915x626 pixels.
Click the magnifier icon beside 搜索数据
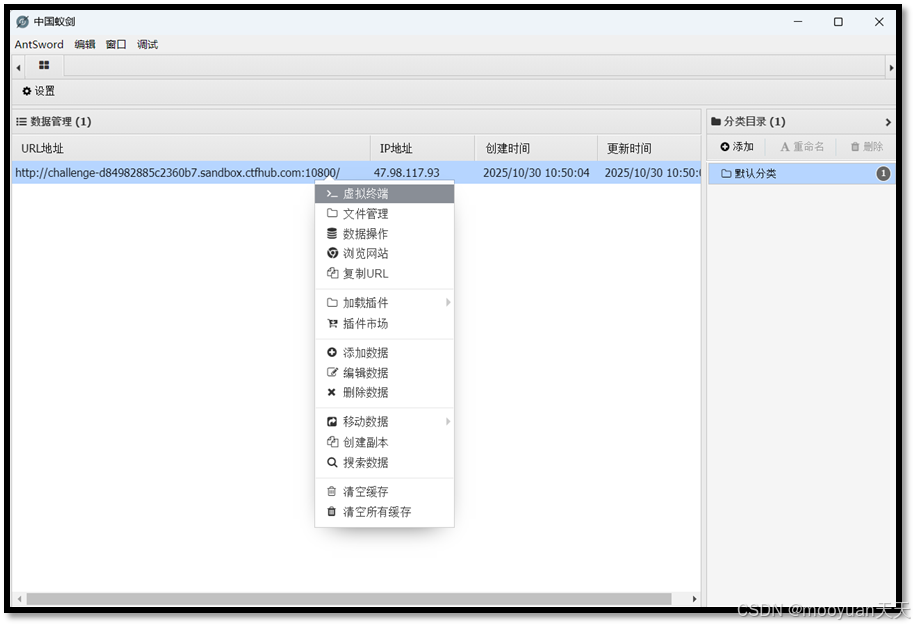(x=332, y=462)
